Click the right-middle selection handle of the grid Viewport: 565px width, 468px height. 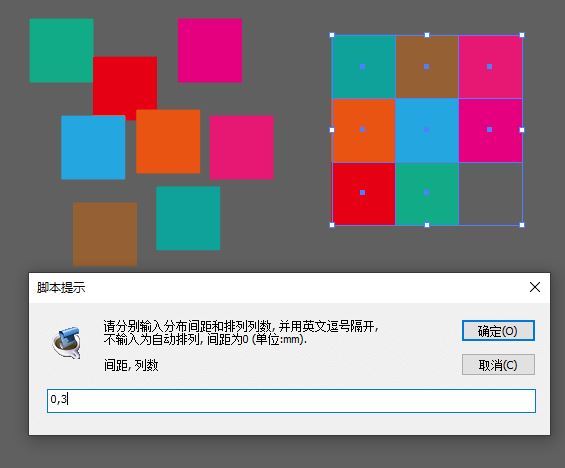point(522,130)
